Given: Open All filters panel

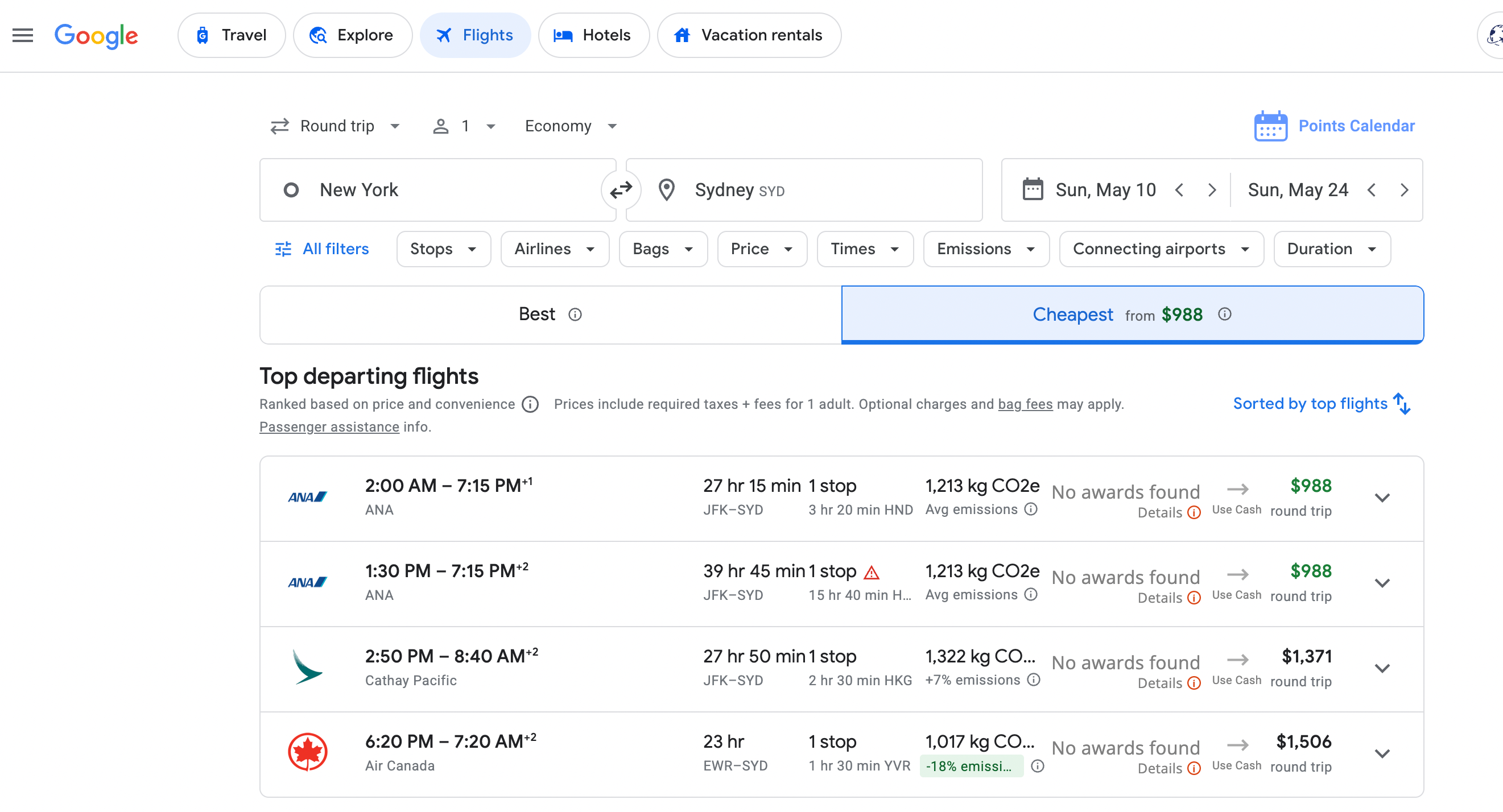Looking at the screenshot, I should coord(321,249).
